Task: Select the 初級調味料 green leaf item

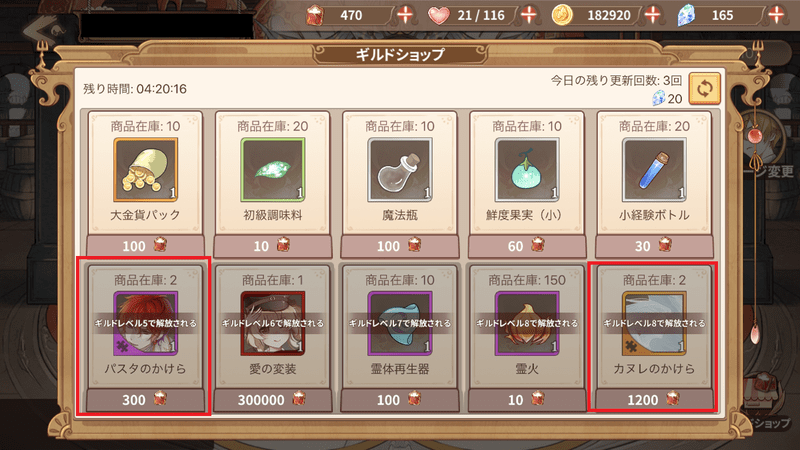Action: coord(272,170)
